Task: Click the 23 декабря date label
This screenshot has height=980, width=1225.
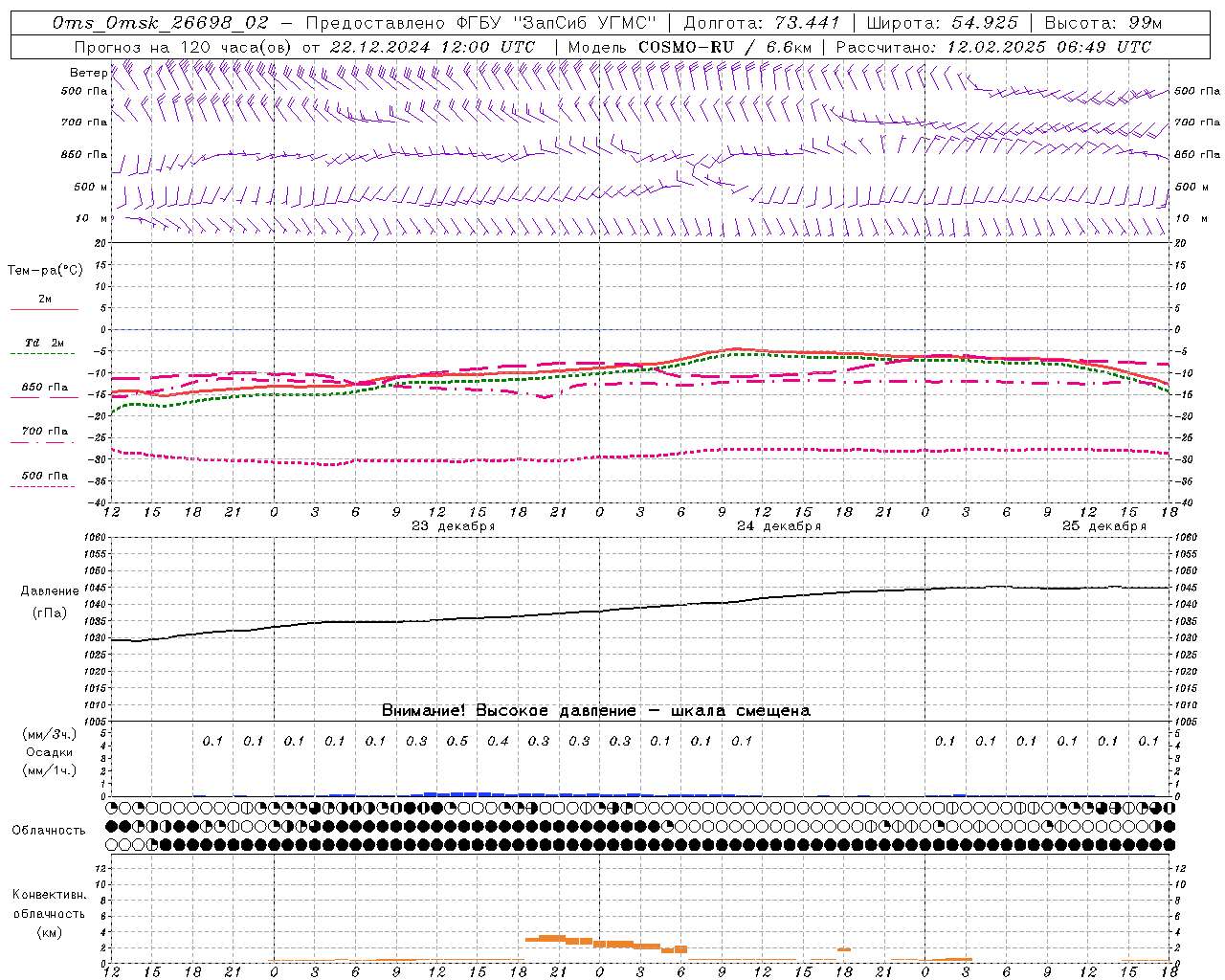Action: [454, 526]
